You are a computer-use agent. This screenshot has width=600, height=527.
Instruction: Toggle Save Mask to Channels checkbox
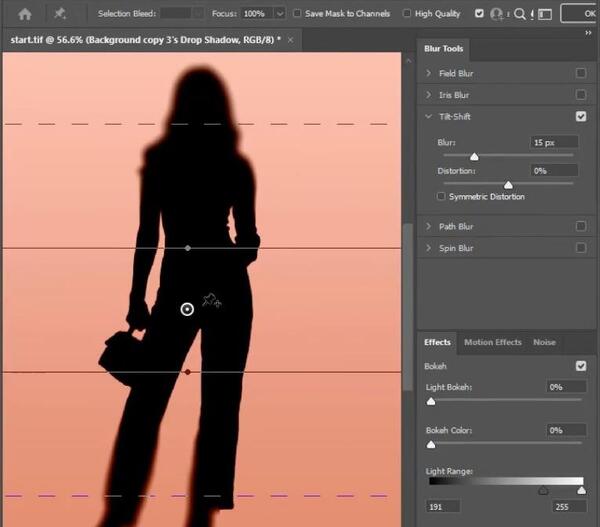tap(297, 13)
